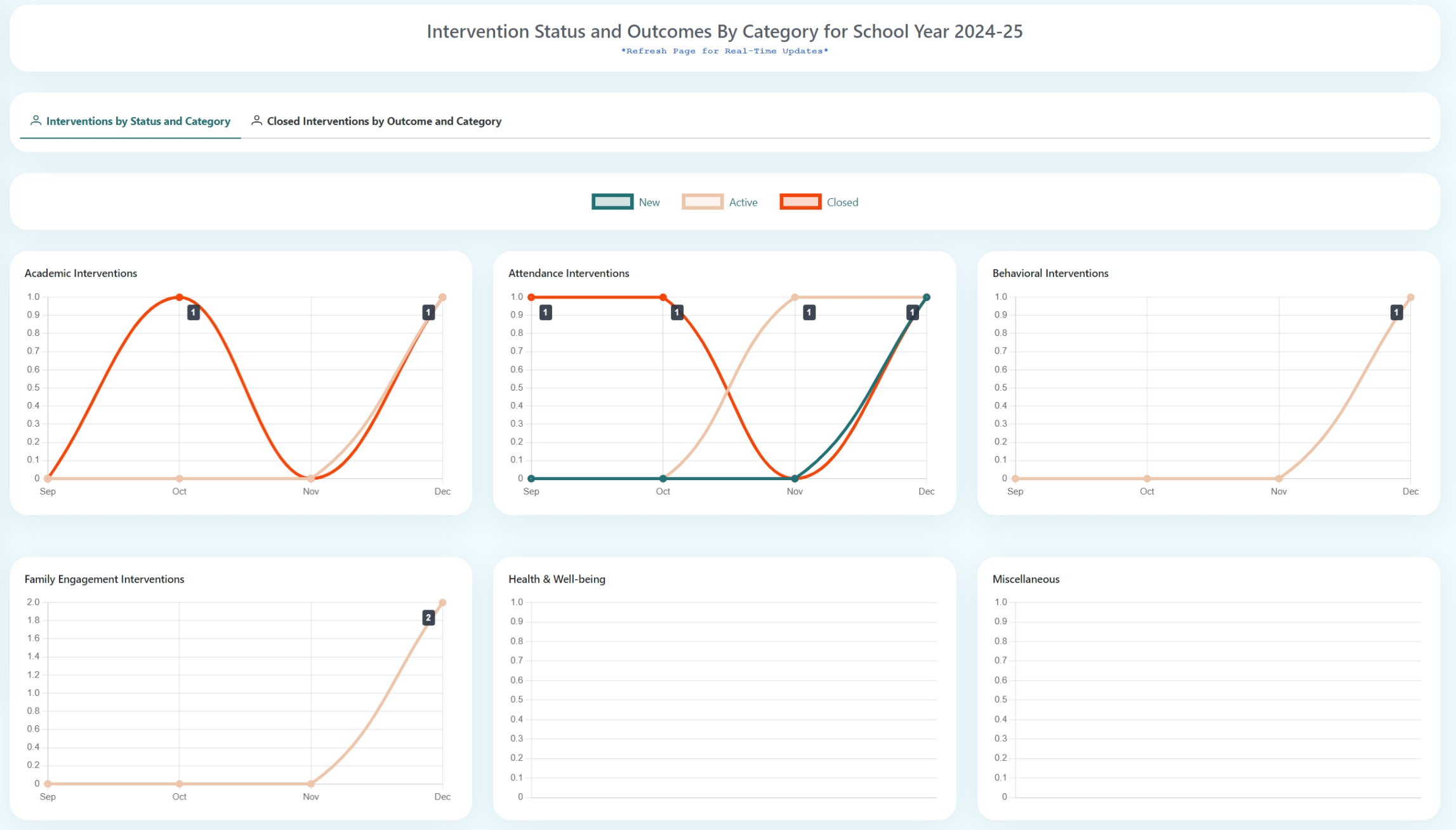This screenshot has height=830, width=1456.
Task: Click the New legend label text
Action: (649, 202)
